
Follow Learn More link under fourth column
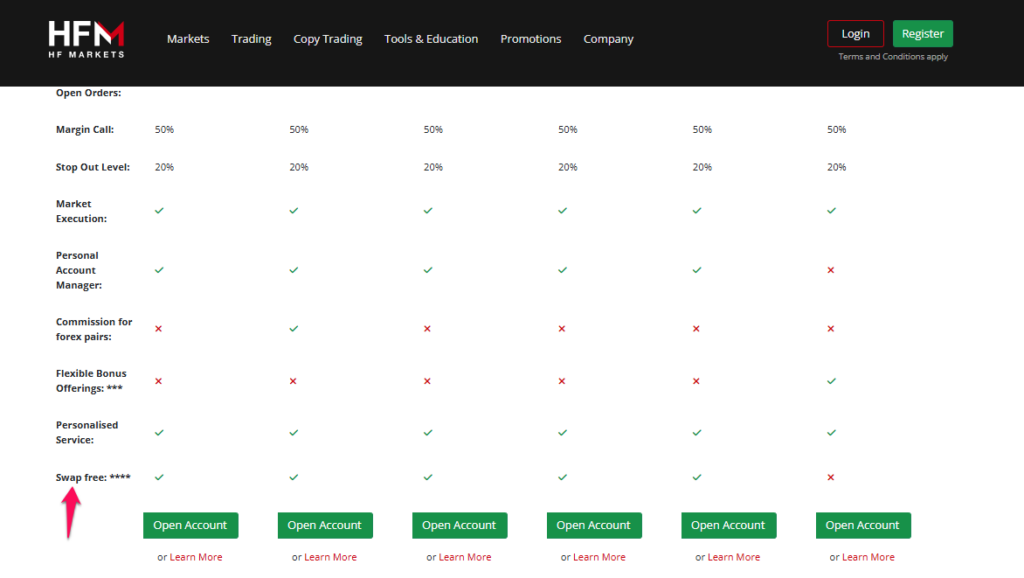[600, 557]
